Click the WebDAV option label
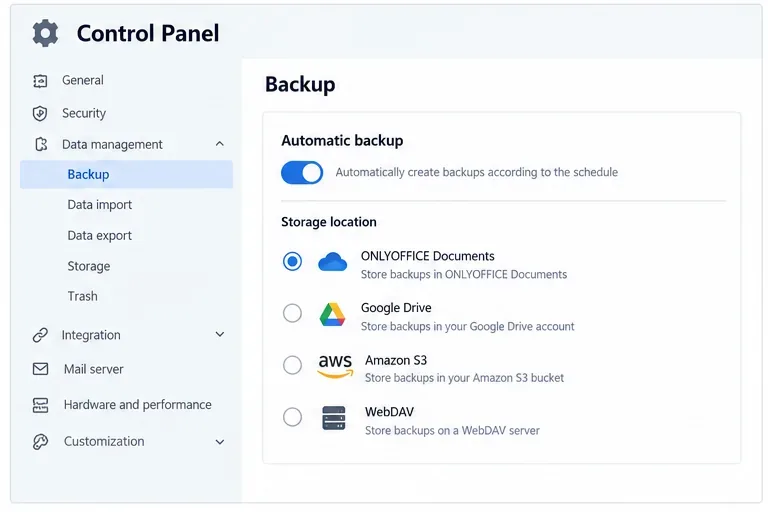The height and width of the screenshot is (512, 768). point(389,412)
